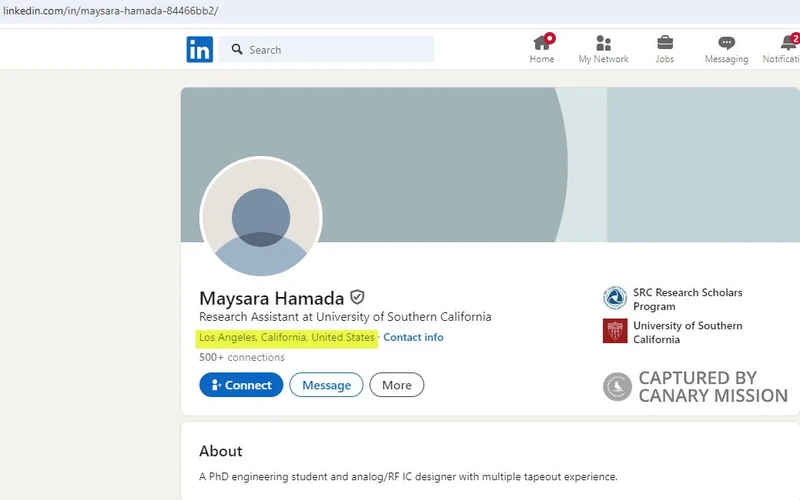This screenshot has height=500, width=800.
Task: Click the About section heading
Action: [x=220, y=451]
